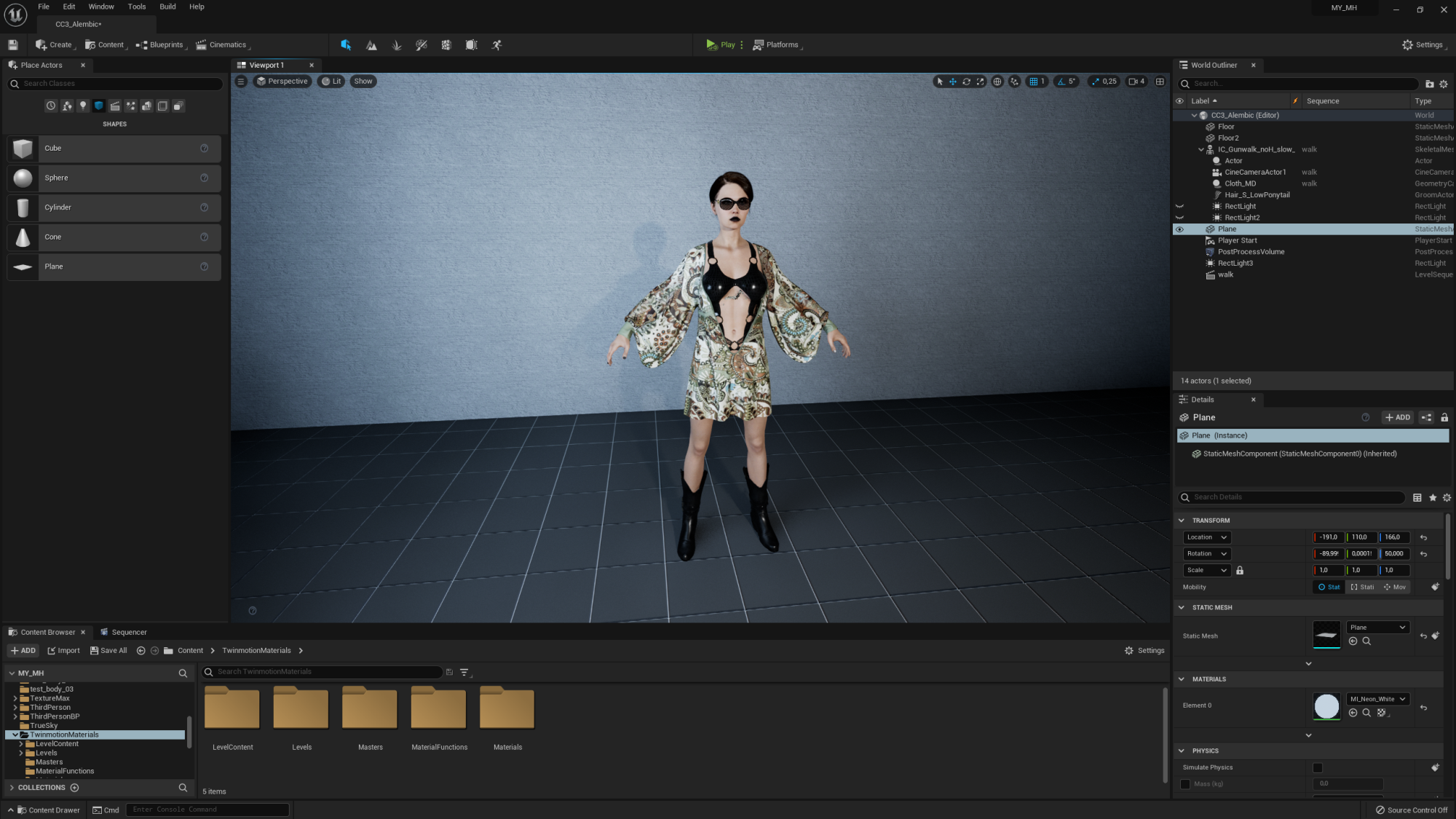Show Cinematic category clapperboard icon
The image size is (1456, 819).
click(x=115, y=106)
